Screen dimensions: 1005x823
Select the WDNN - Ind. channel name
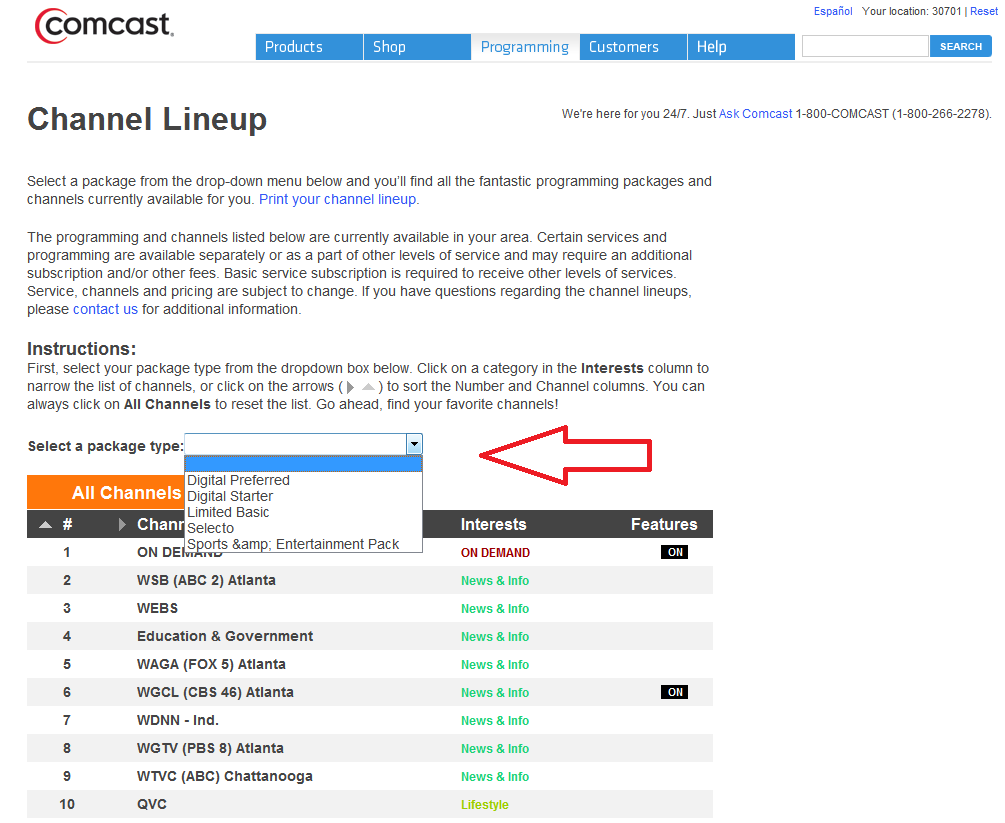[x=178, y=720]
